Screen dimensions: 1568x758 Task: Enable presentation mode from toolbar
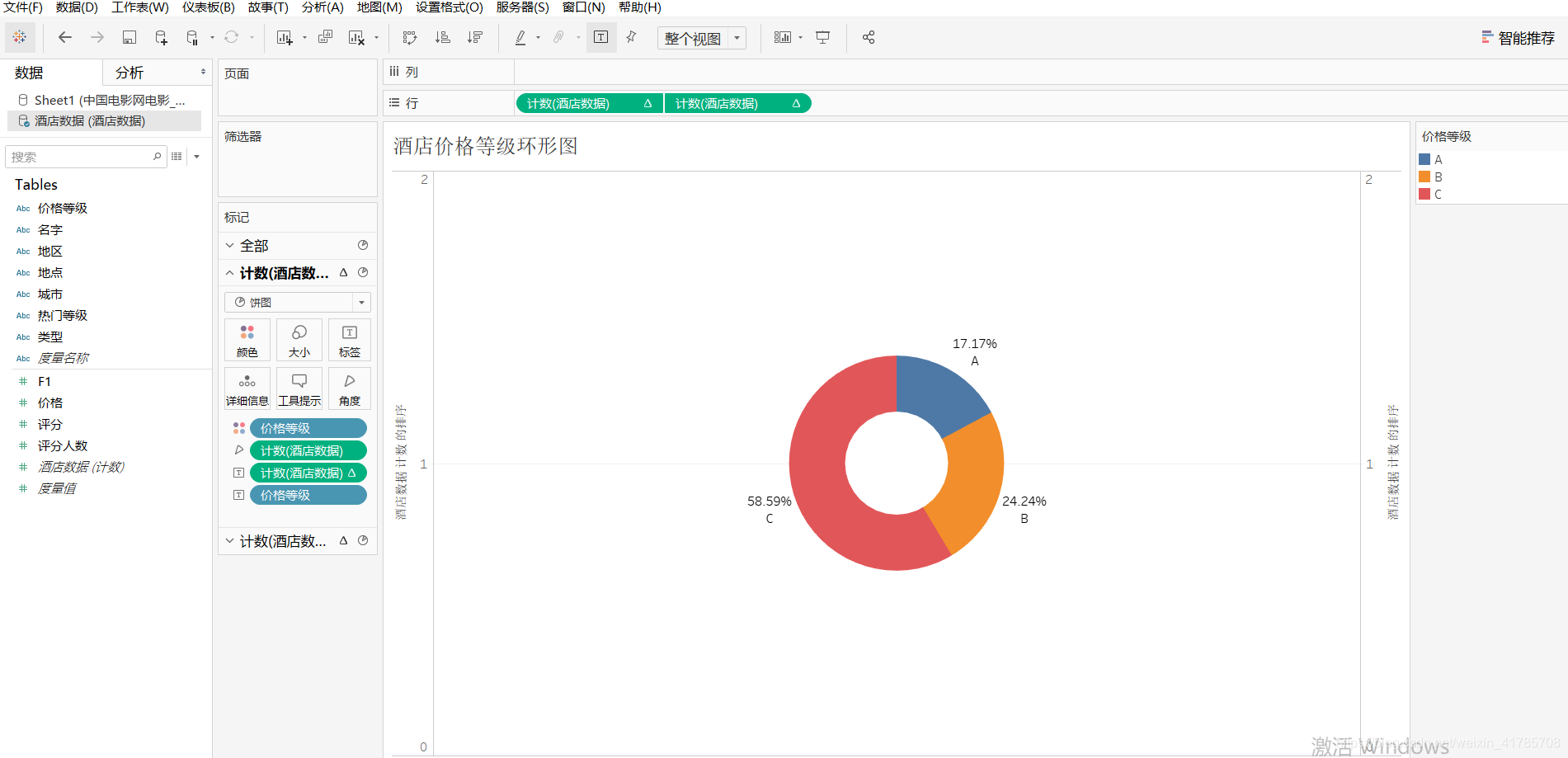click(x=822, y=37)
